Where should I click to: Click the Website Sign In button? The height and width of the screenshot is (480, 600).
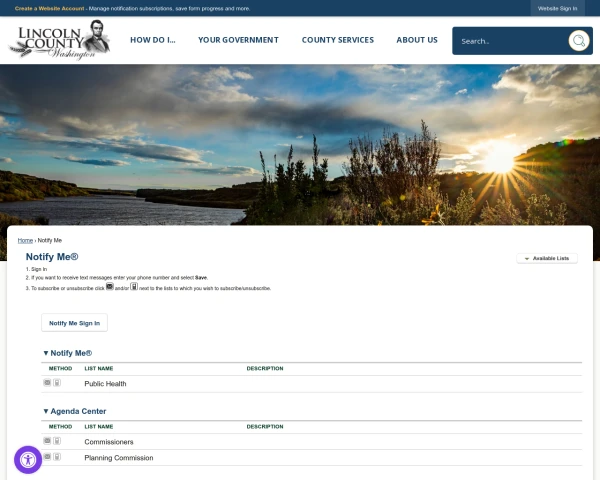pyautogui.click(x=558, y=8)
